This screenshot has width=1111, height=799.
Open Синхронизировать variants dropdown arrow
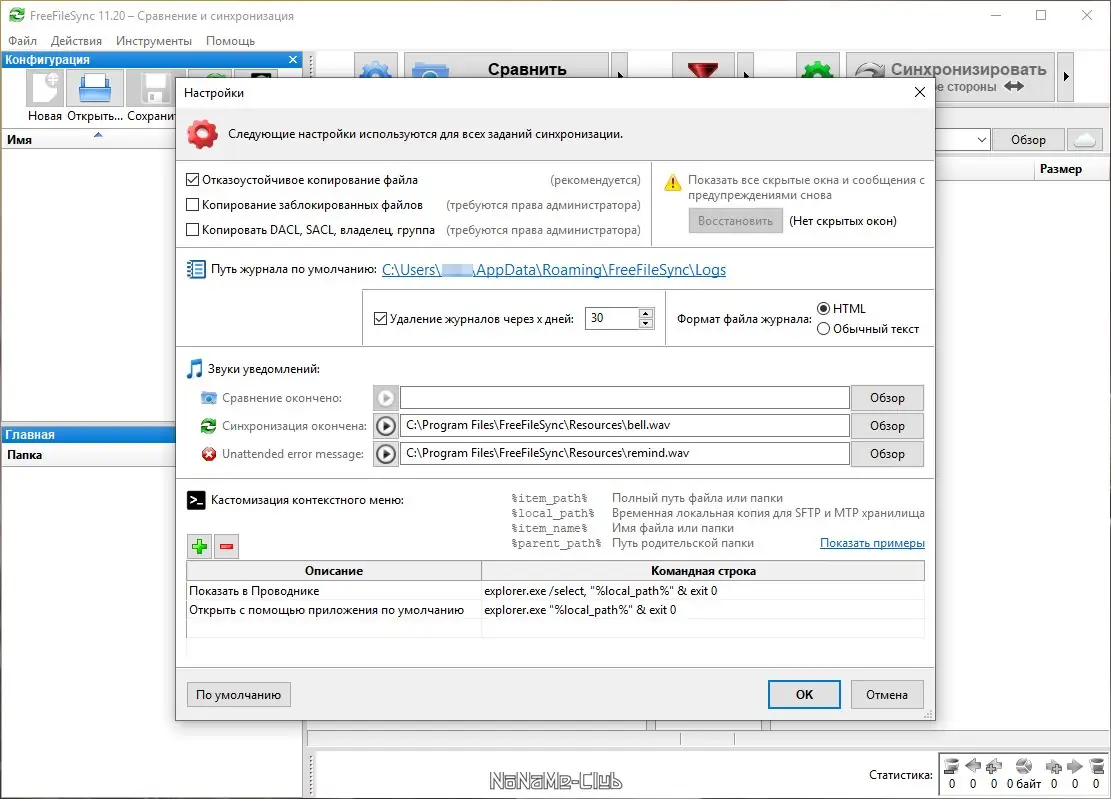(x=1066, y=76)
